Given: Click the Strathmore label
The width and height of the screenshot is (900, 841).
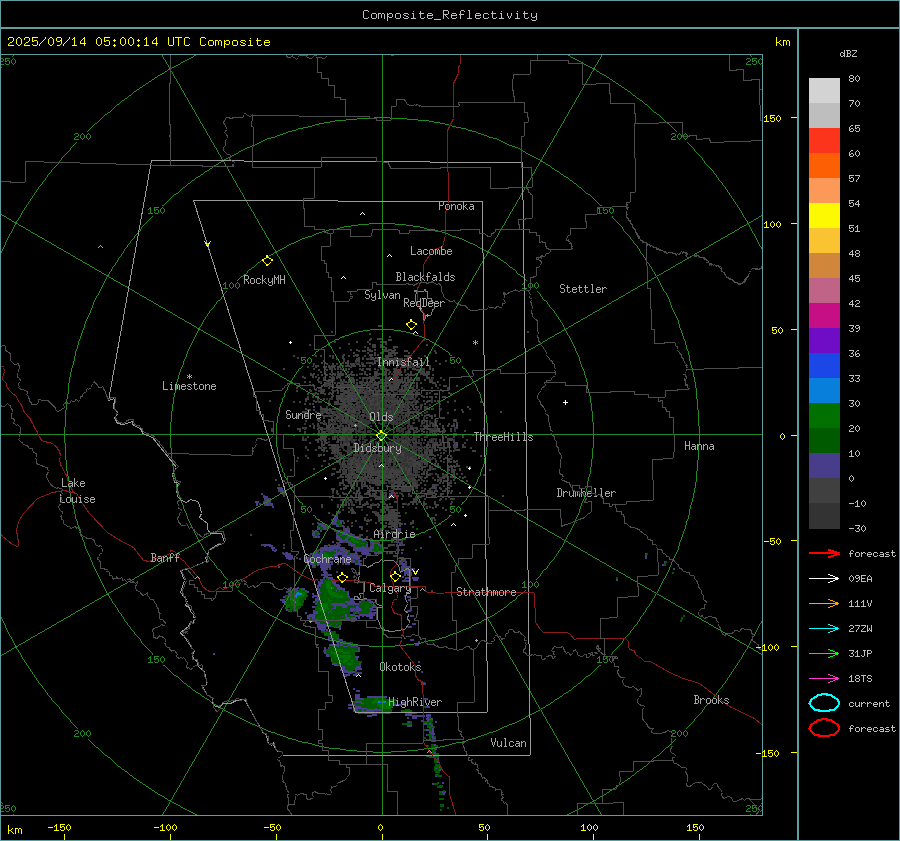Looking at the screenshot, I should [486, 592].
